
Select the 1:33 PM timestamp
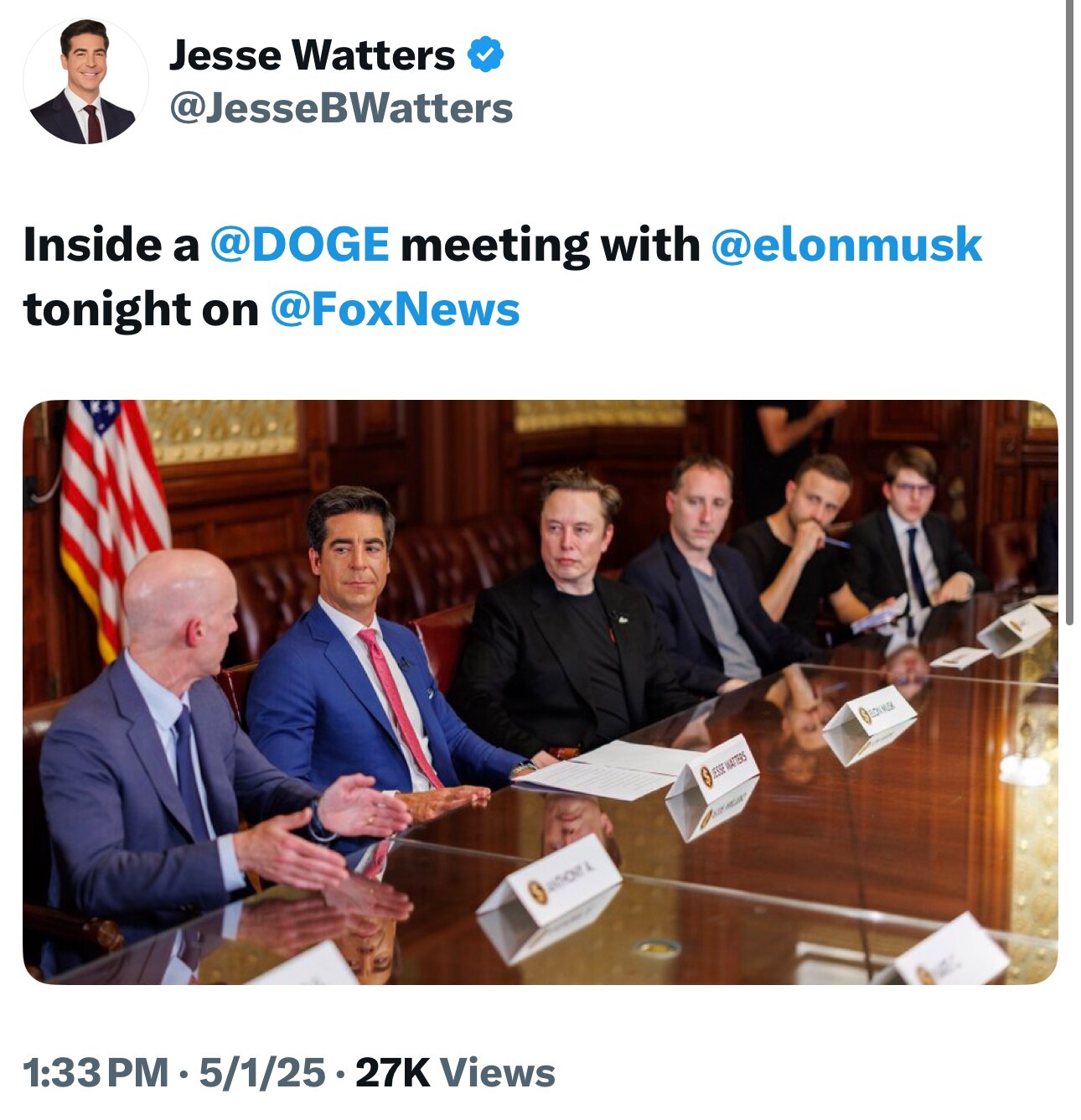click(96, 1073)
